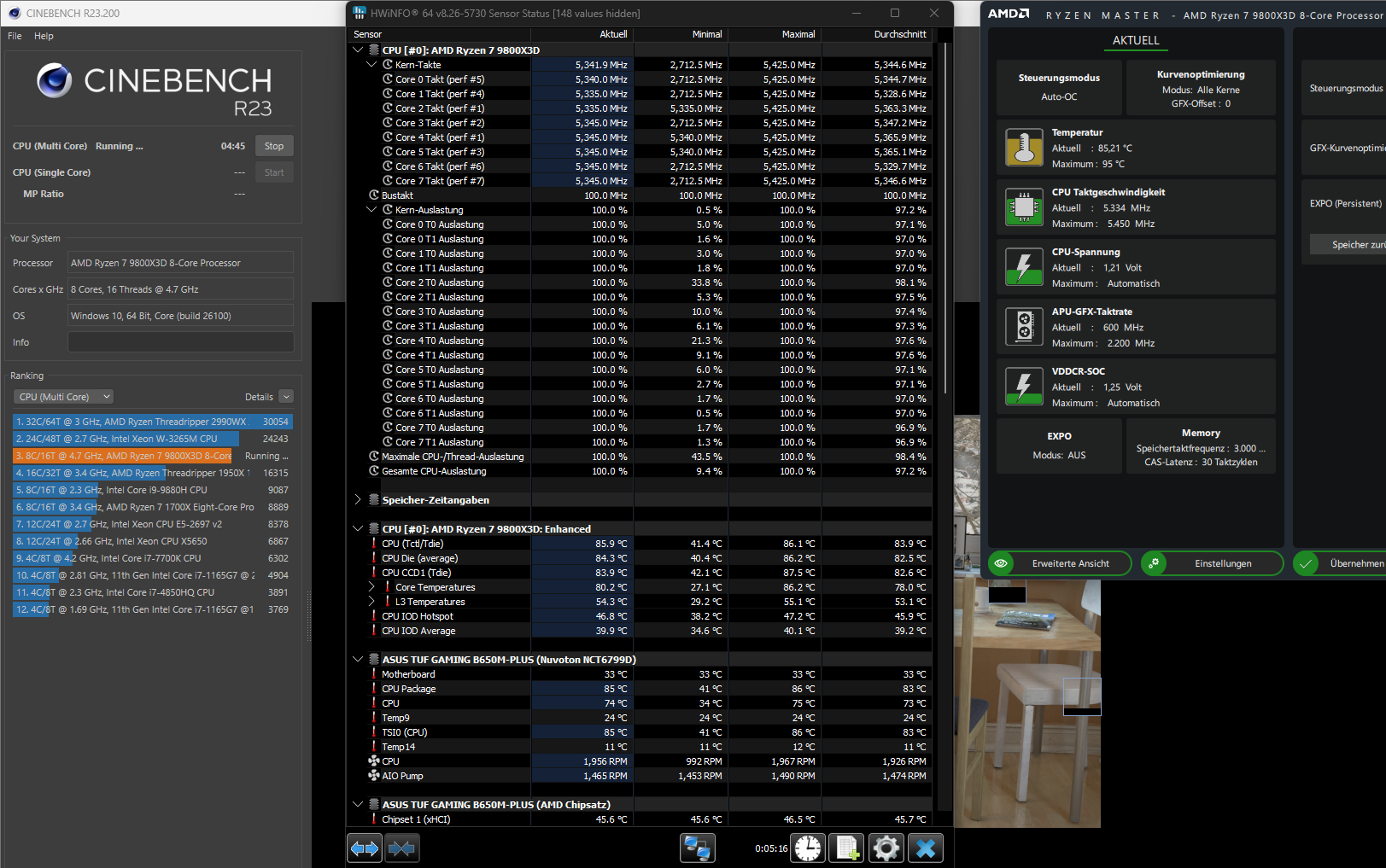Click the clock reset icon in HWiNFO toolbar
The image size is (1386, 868).
click(x=808, y=848)
